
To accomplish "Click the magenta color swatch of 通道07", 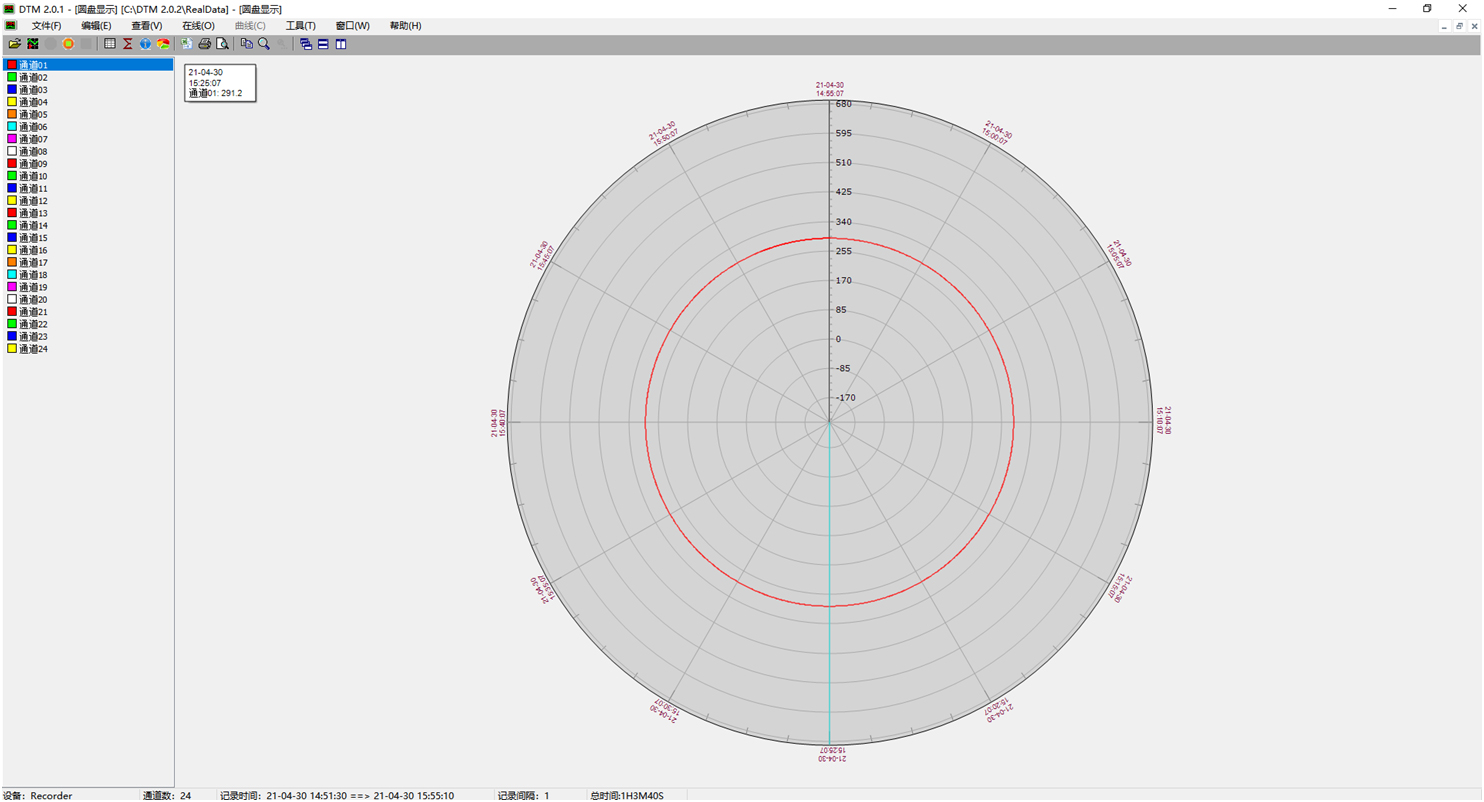I will tap(12, 139).
